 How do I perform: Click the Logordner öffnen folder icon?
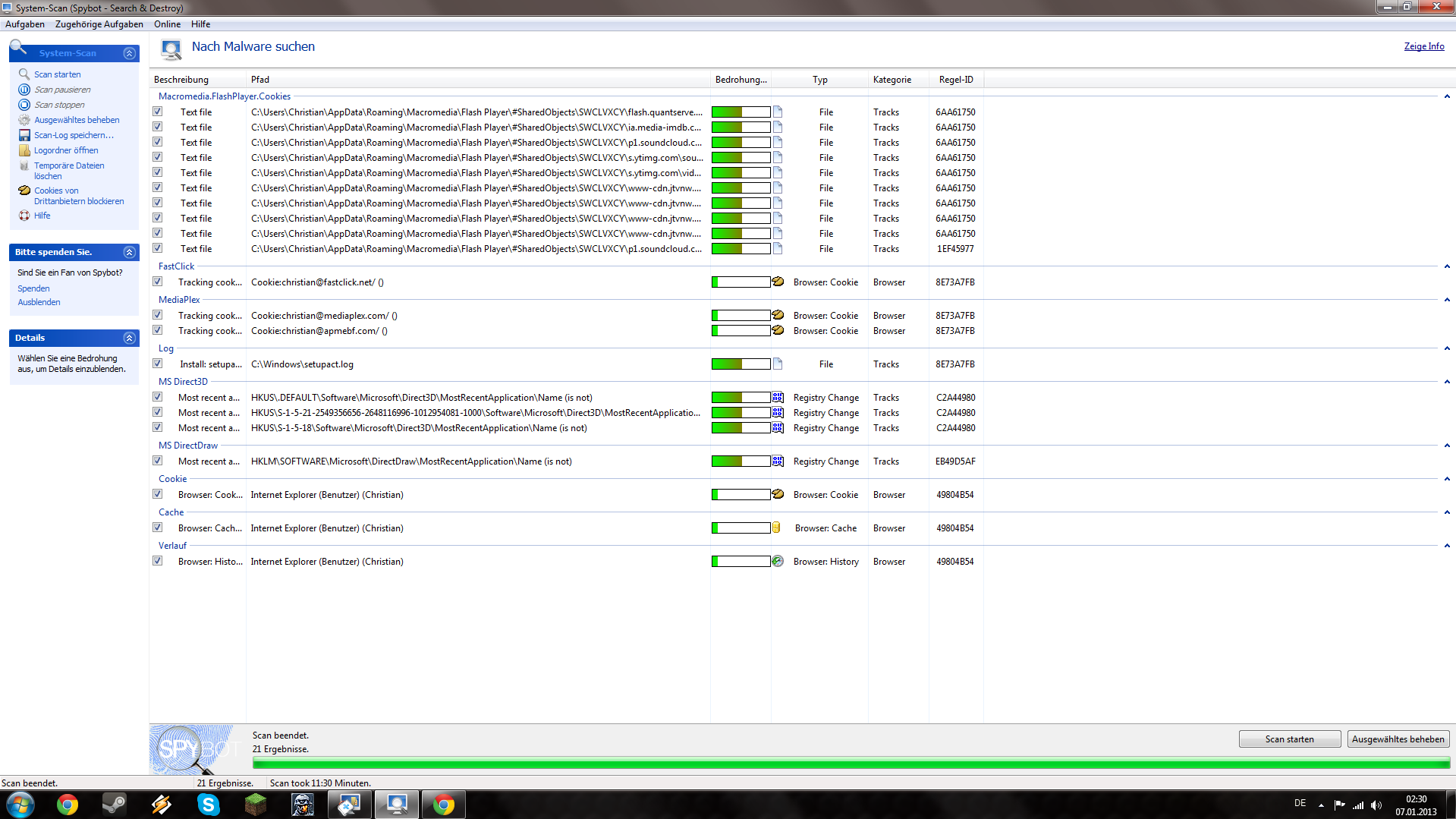pyautogui.click(x=24, y=150)
